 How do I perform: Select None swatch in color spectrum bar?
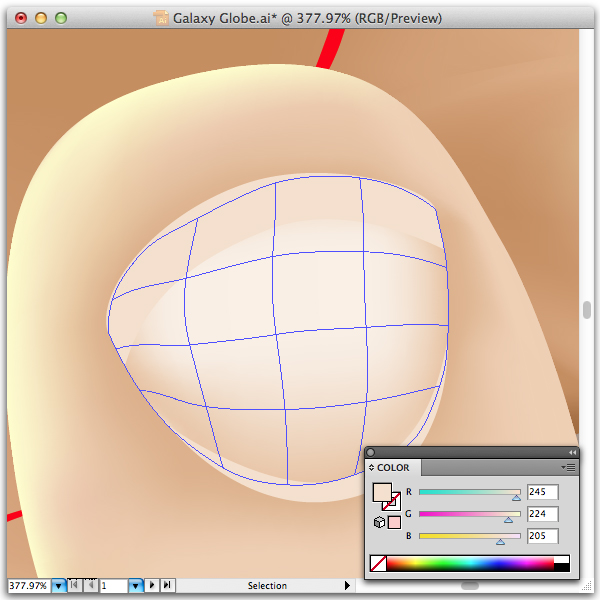[x=378, y=563]
